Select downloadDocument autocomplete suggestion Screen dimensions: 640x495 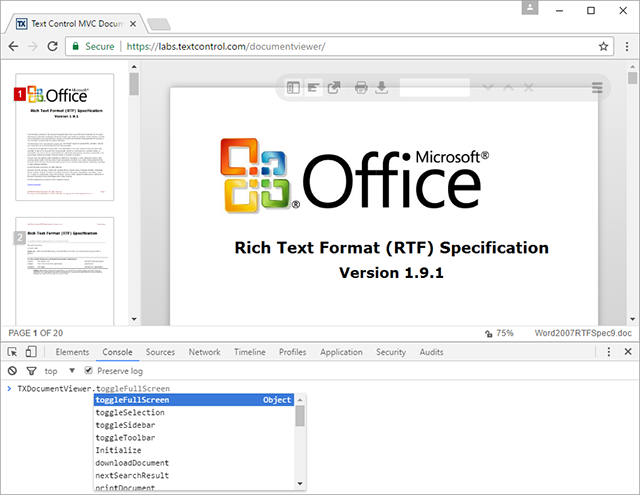(x=194, y=463)
